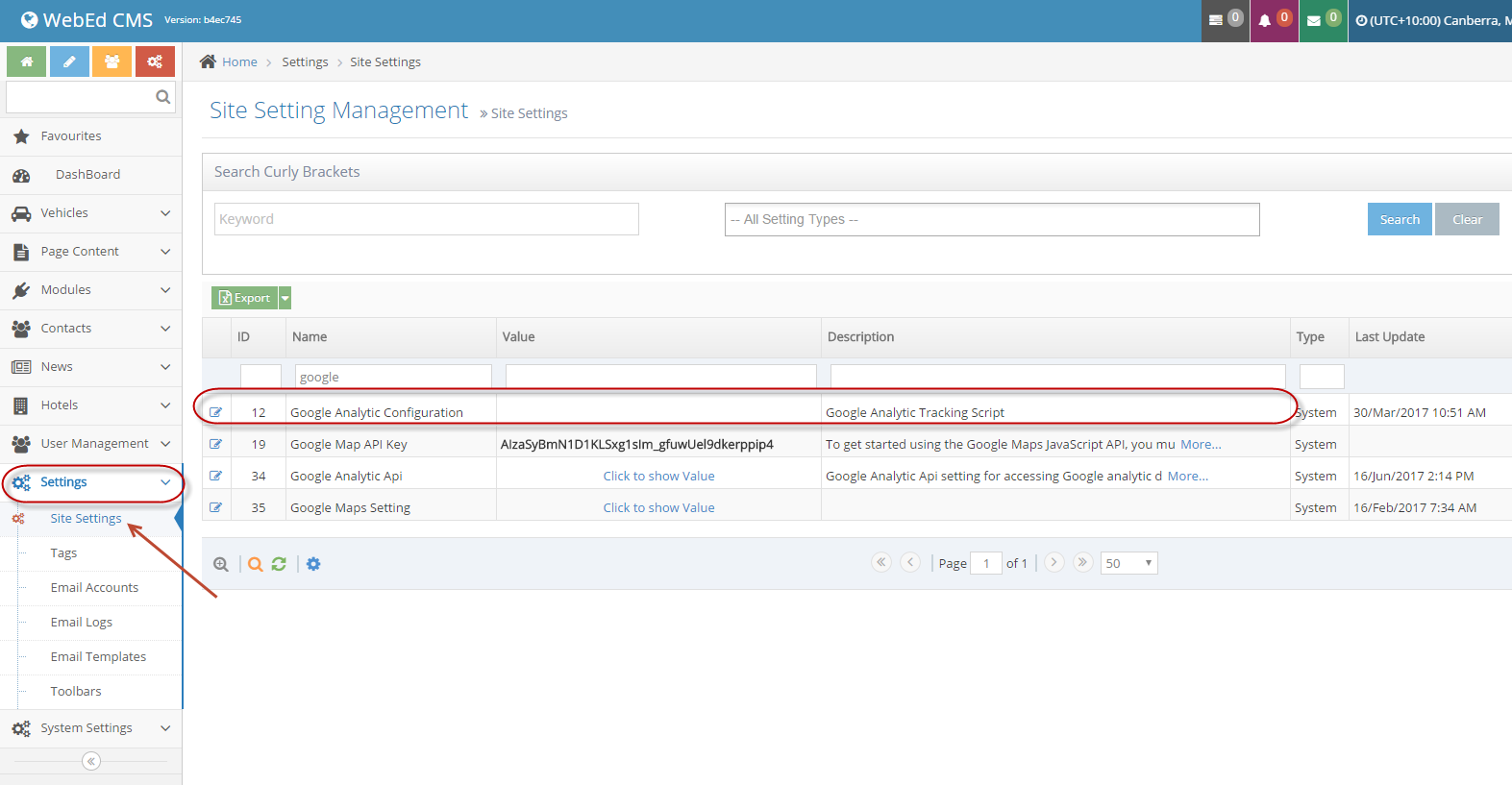Open Email Logs in the sidebar
The height and width of the screenshot is (785, 1512).
pos(82,623)
